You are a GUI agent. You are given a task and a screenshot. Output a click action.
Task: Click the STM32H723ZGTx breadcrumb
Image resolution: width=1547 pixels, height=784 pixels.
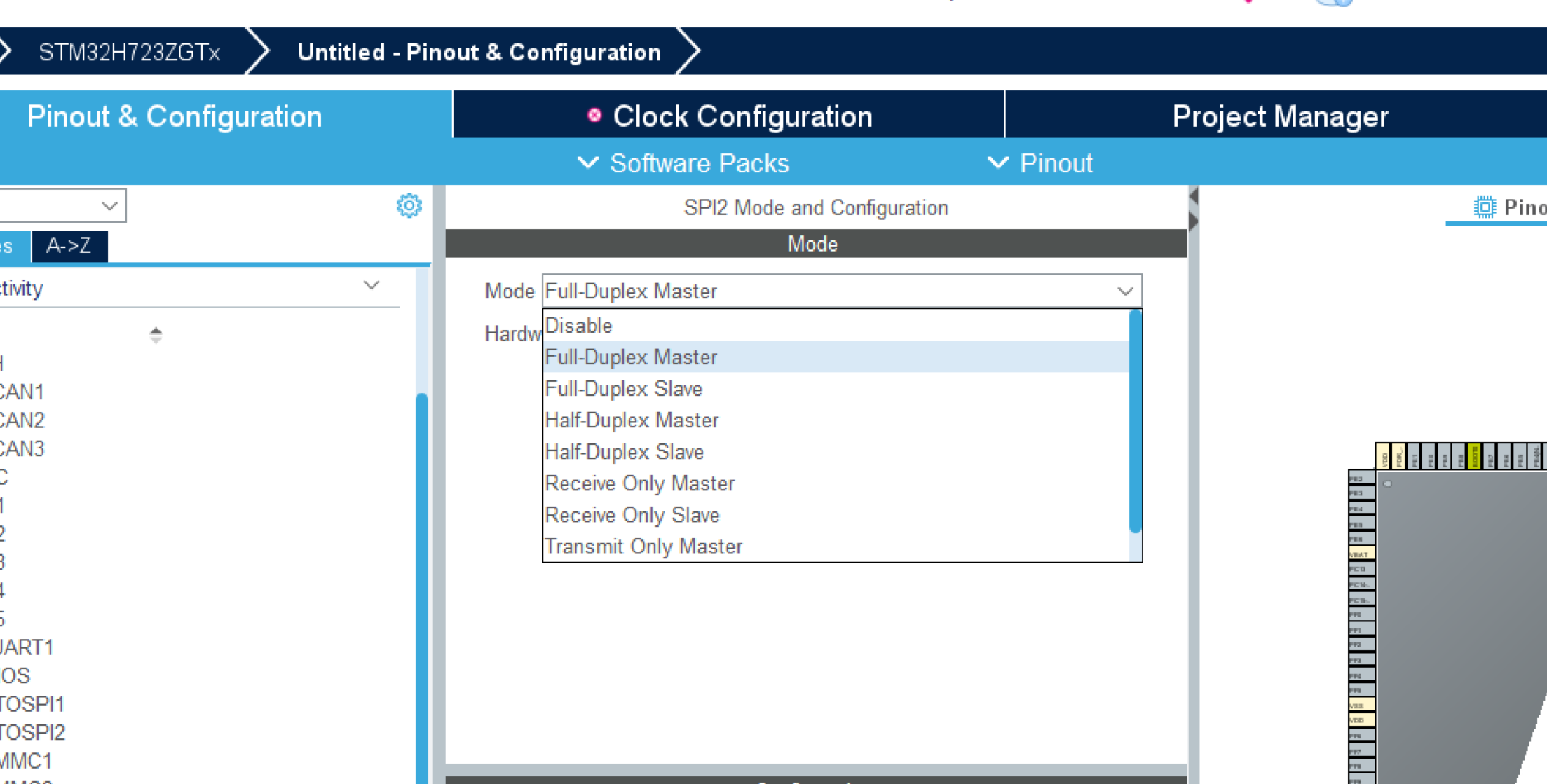point(129,53)
